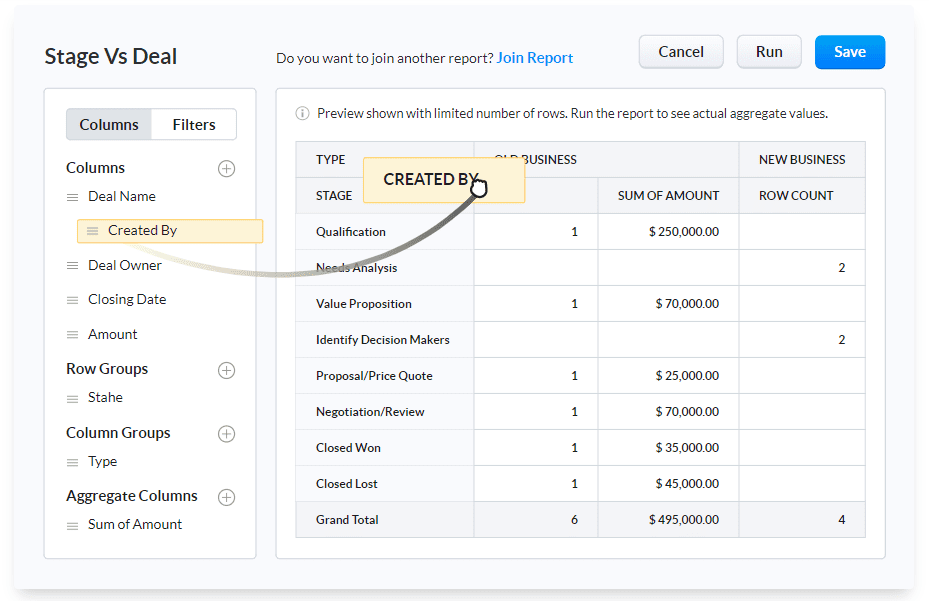
Task: Click the Cancel button
Action: [x=681, y=52]
